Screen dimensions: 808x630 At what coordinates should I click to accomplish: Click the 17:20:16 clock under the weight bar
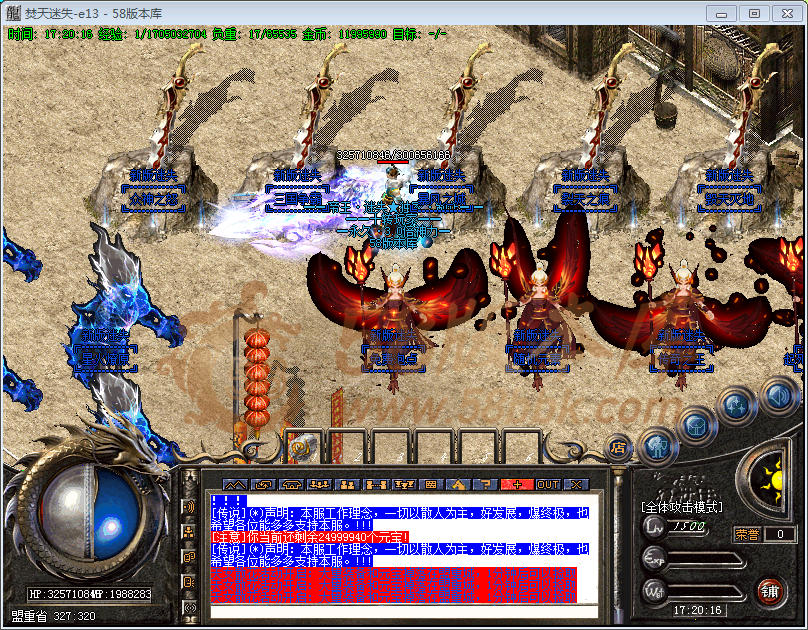pyautogui.click(x=697, y=610)
